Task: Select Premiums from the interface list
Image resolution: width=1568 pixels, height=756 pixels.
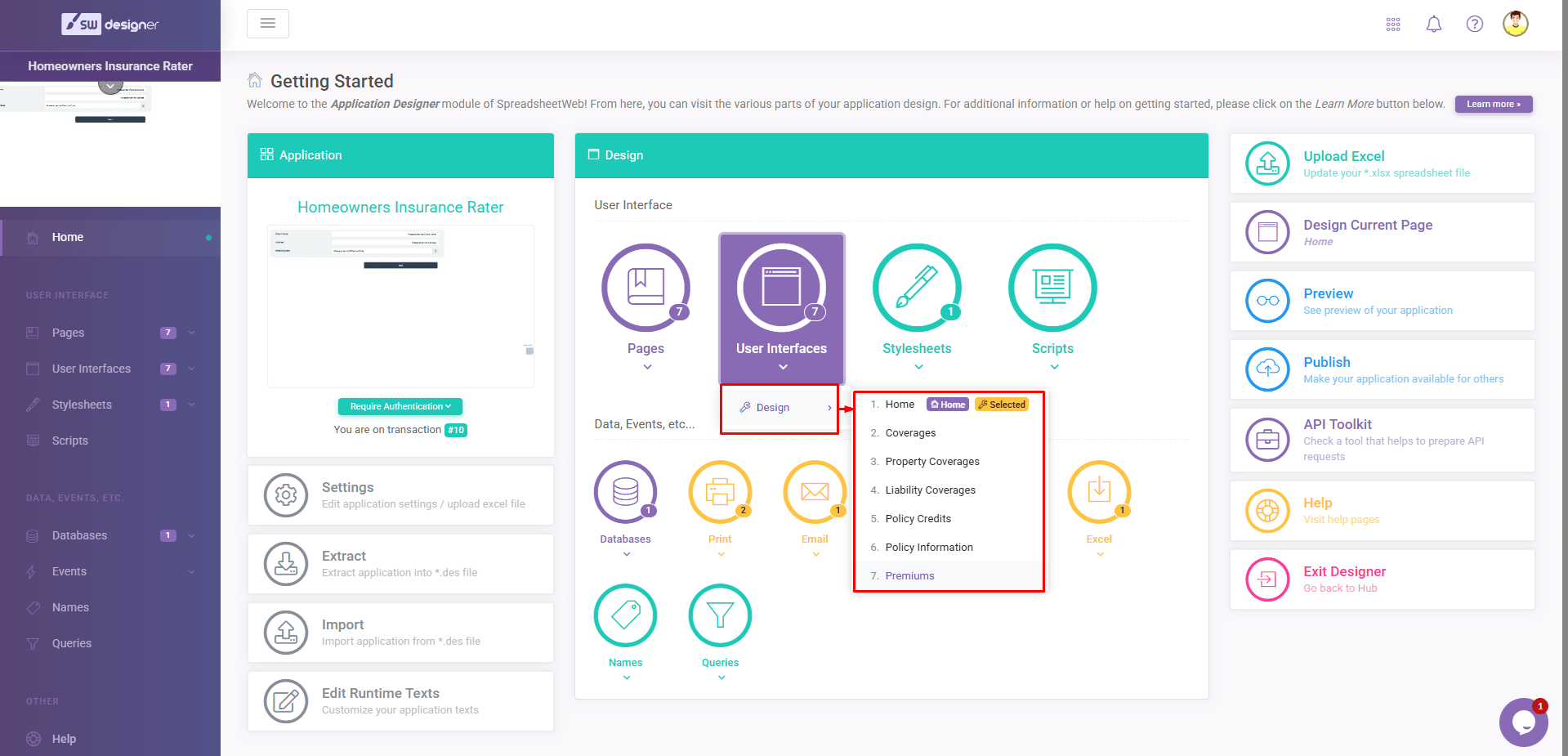Action: [909, 576]
